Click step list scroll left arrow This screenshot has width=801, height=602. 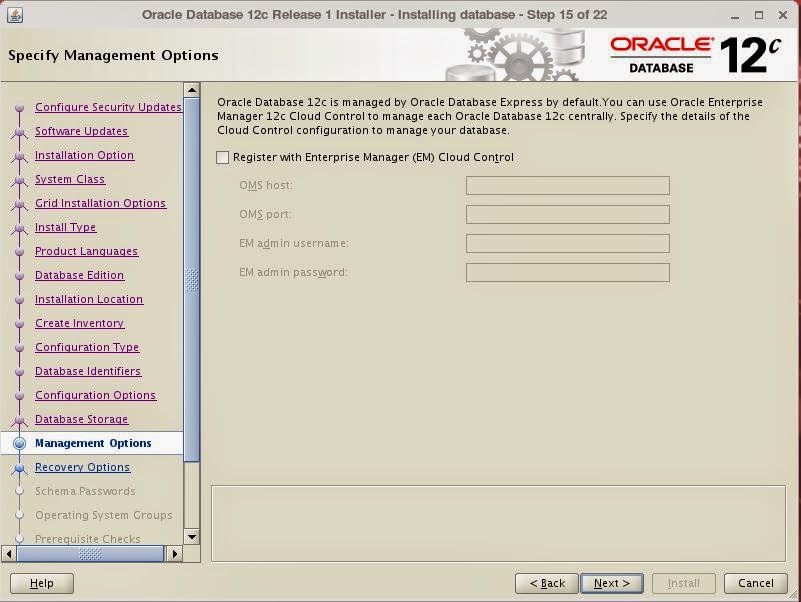[9, 553]
